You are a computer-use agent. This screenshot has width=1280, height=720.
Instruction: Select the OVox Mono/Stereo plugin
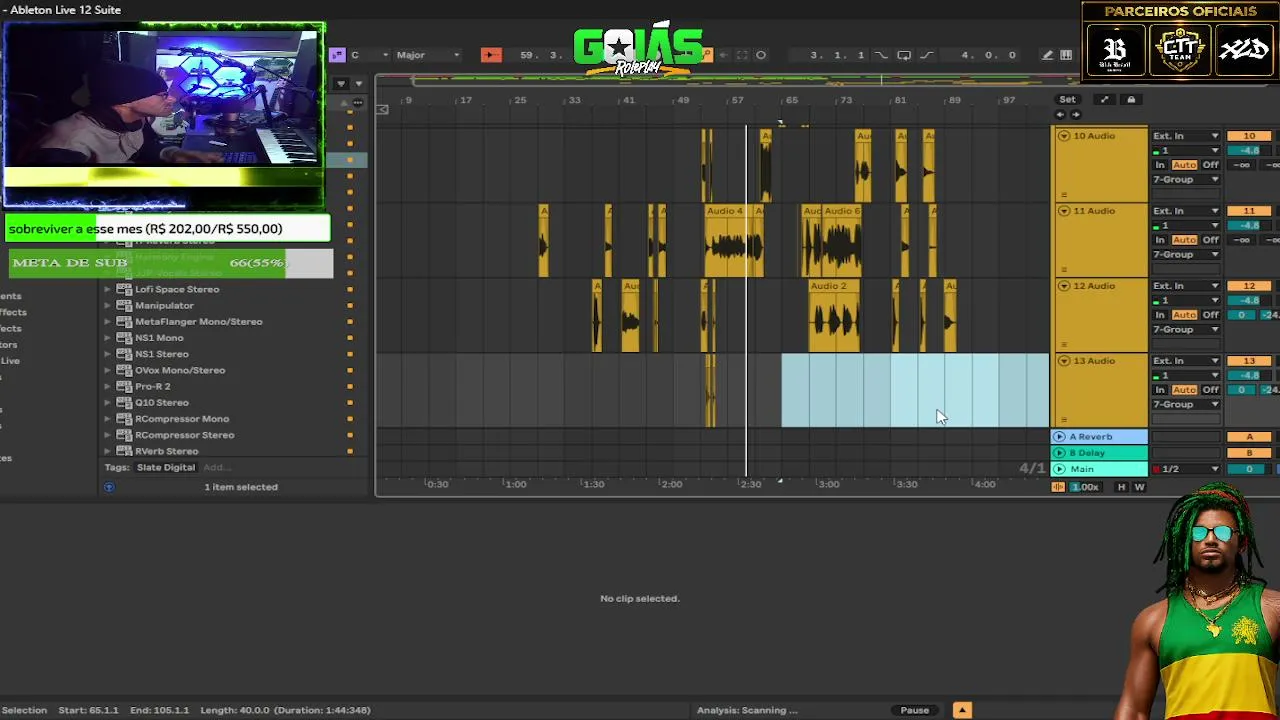tap(180, 370)
